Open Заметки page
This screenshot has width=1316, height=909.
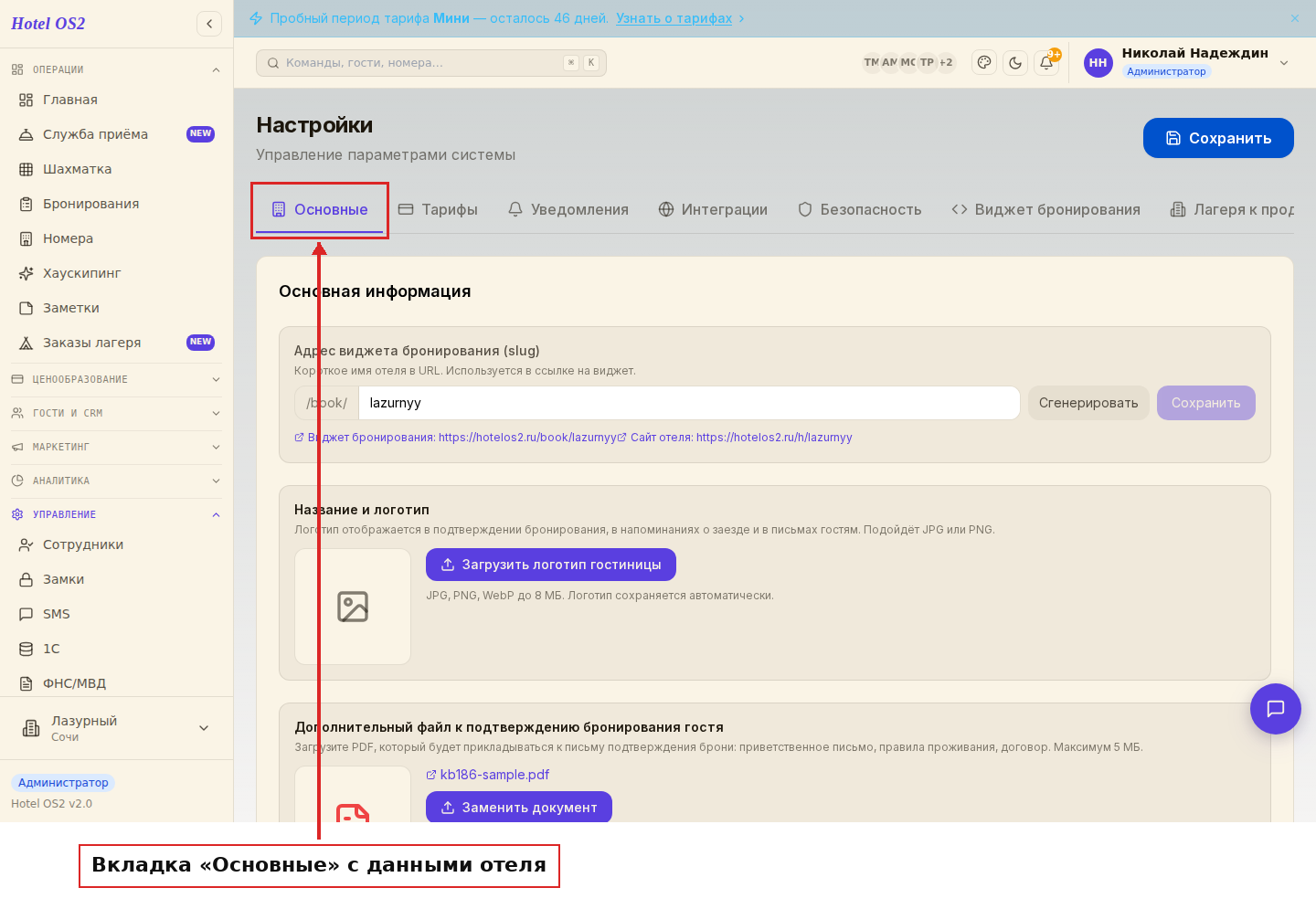pos(116,308)
